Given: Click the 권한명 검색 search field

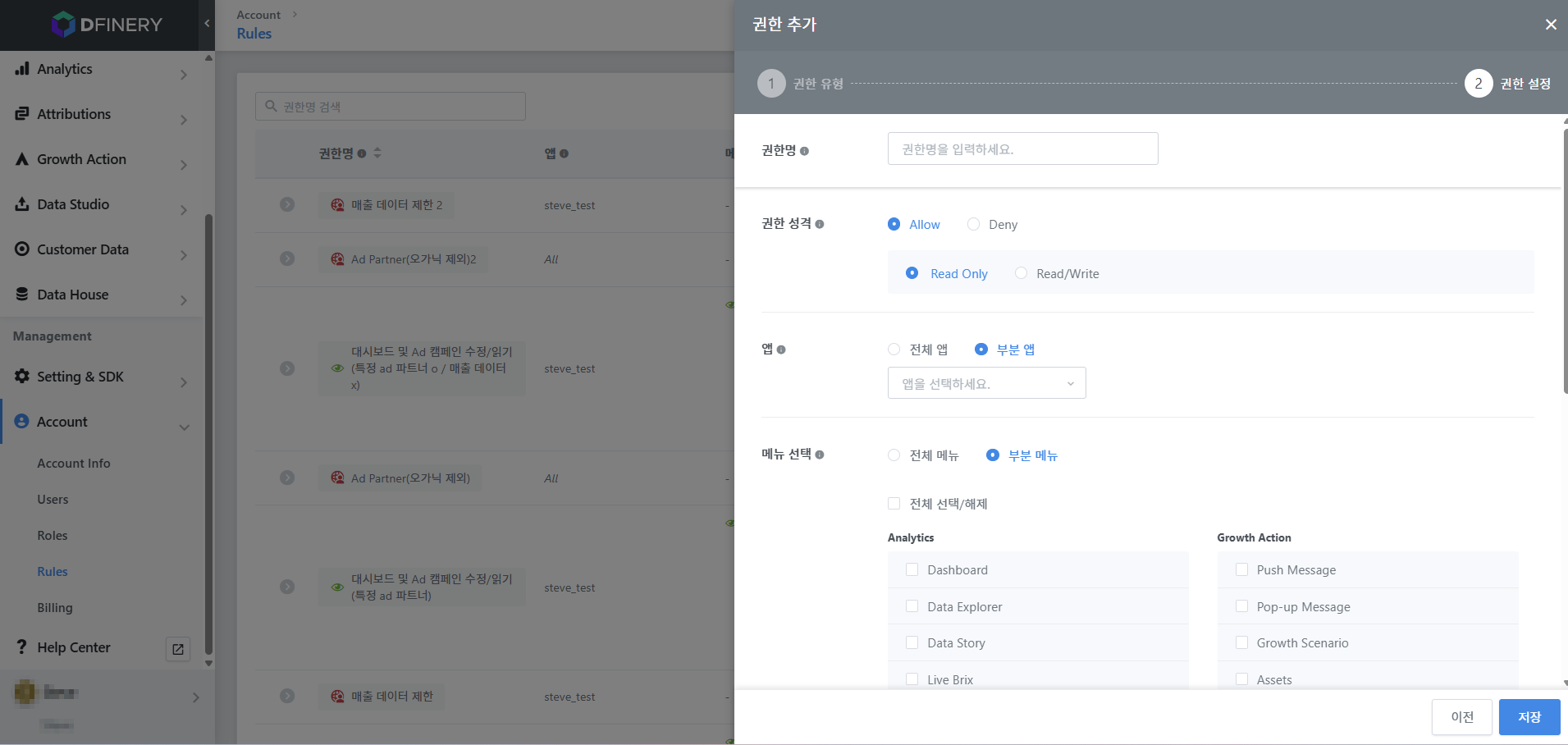Looking at the screenshot, I should [391, 107].
